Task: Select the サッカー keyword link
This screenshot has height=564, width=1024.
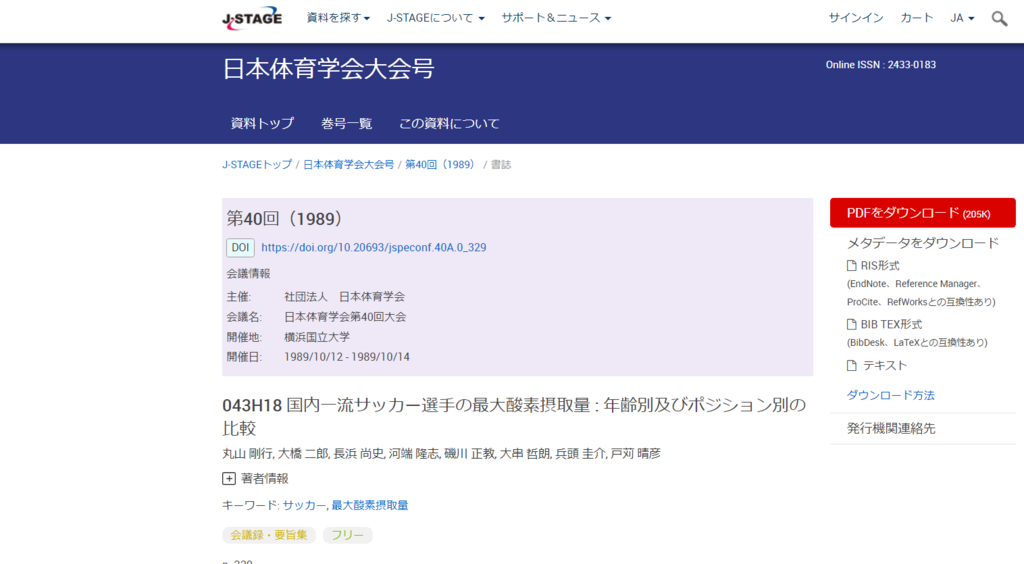Action: click(x=304, y=505)
